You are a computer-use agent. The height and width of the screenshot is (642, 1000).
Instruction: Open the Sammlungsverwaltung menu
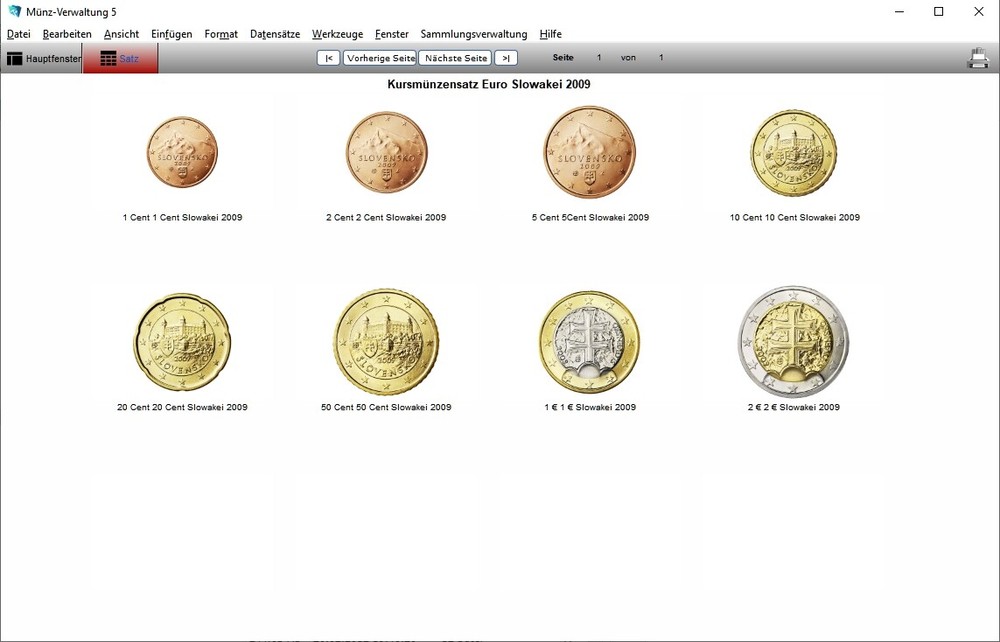pyautogui.click(x=473, y=33)
